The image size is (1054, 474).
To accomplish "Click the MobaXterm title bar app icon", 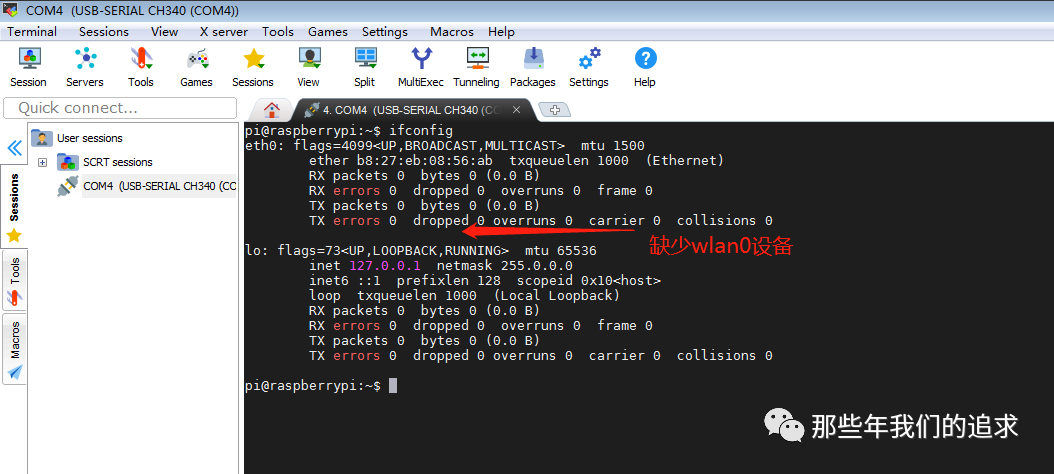I will (x=11, y=10).
